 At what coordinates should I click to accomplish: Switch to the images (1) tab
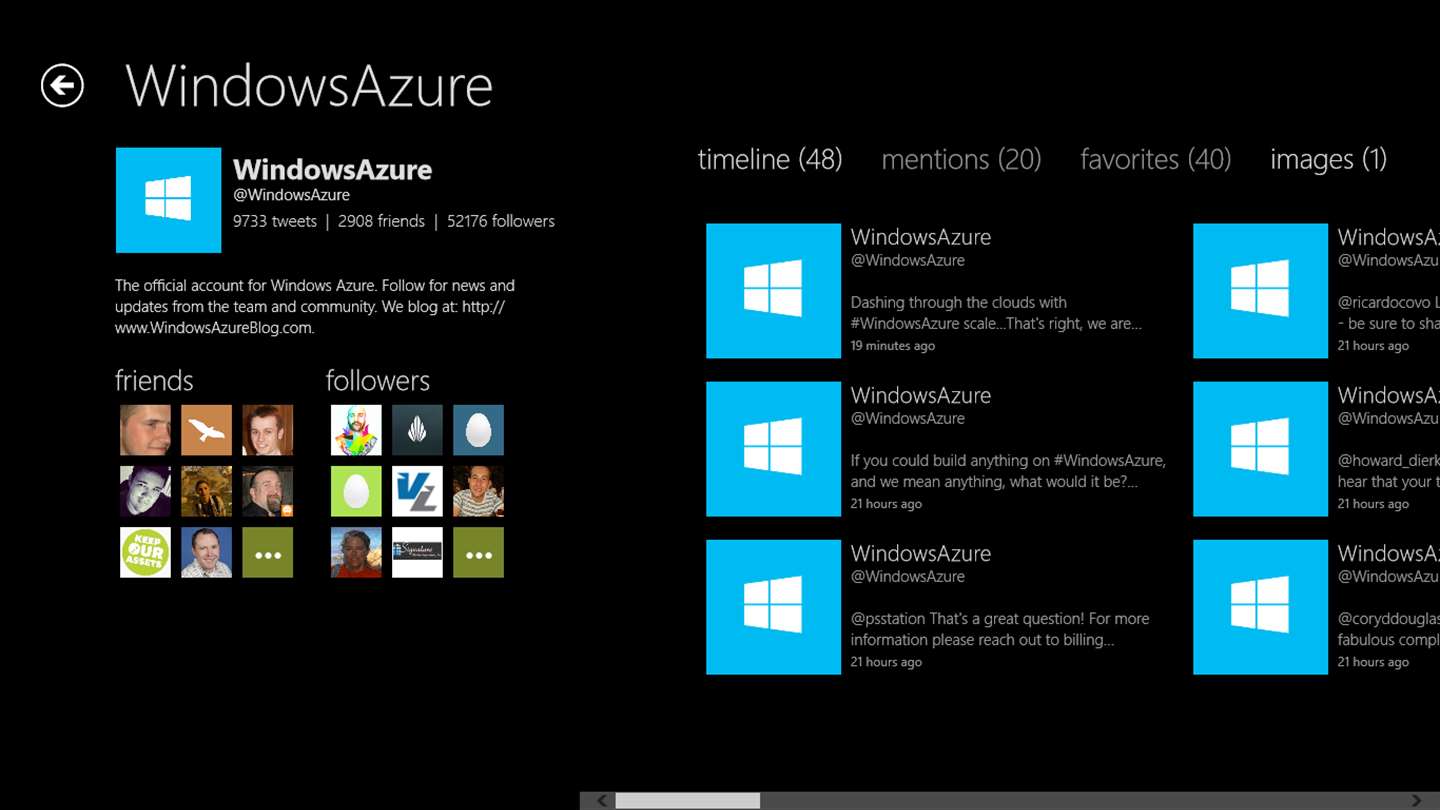coord(1328,159)
